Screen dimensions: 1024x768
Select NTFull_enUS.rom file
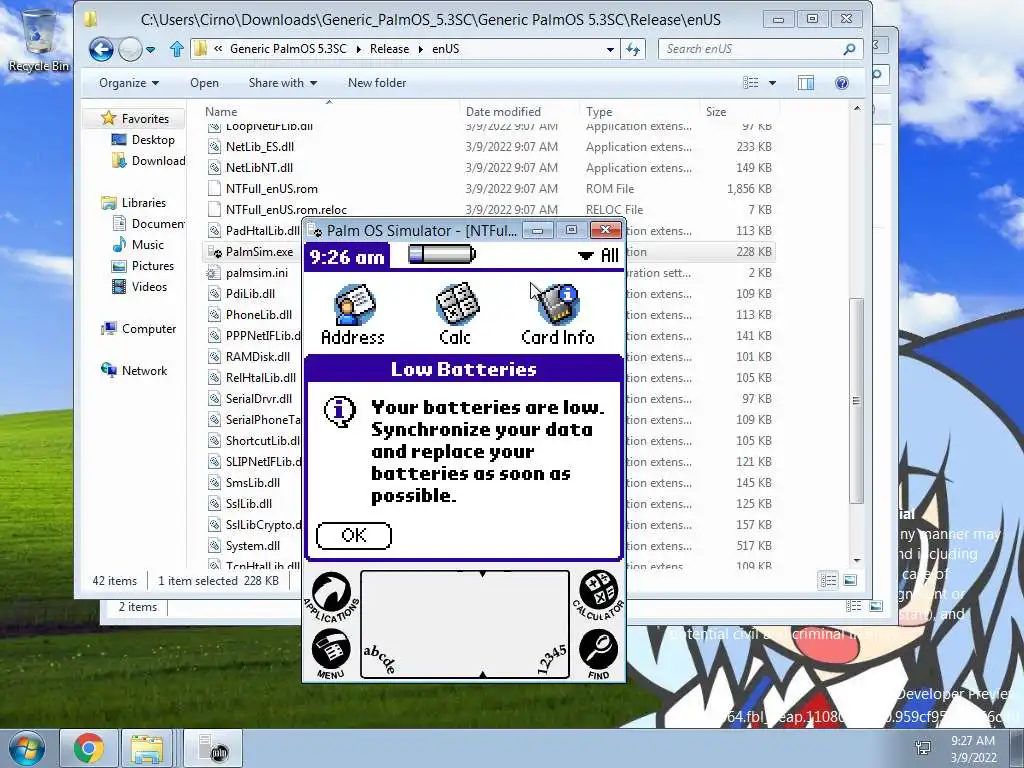click(490, 189)
